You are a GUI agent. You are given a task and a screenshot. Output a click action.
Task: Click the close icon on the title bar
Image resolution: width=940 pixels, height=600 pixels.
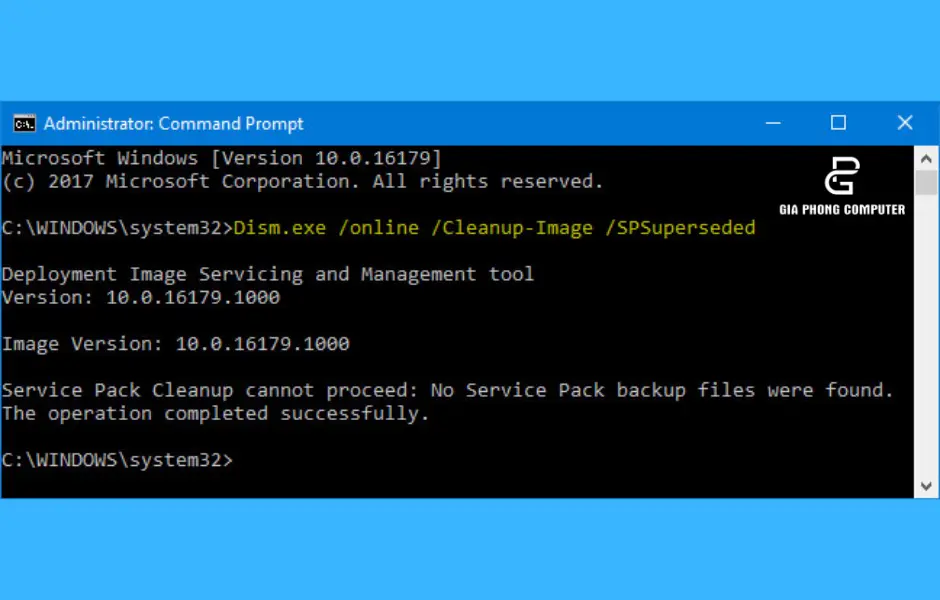coord(905,123)
